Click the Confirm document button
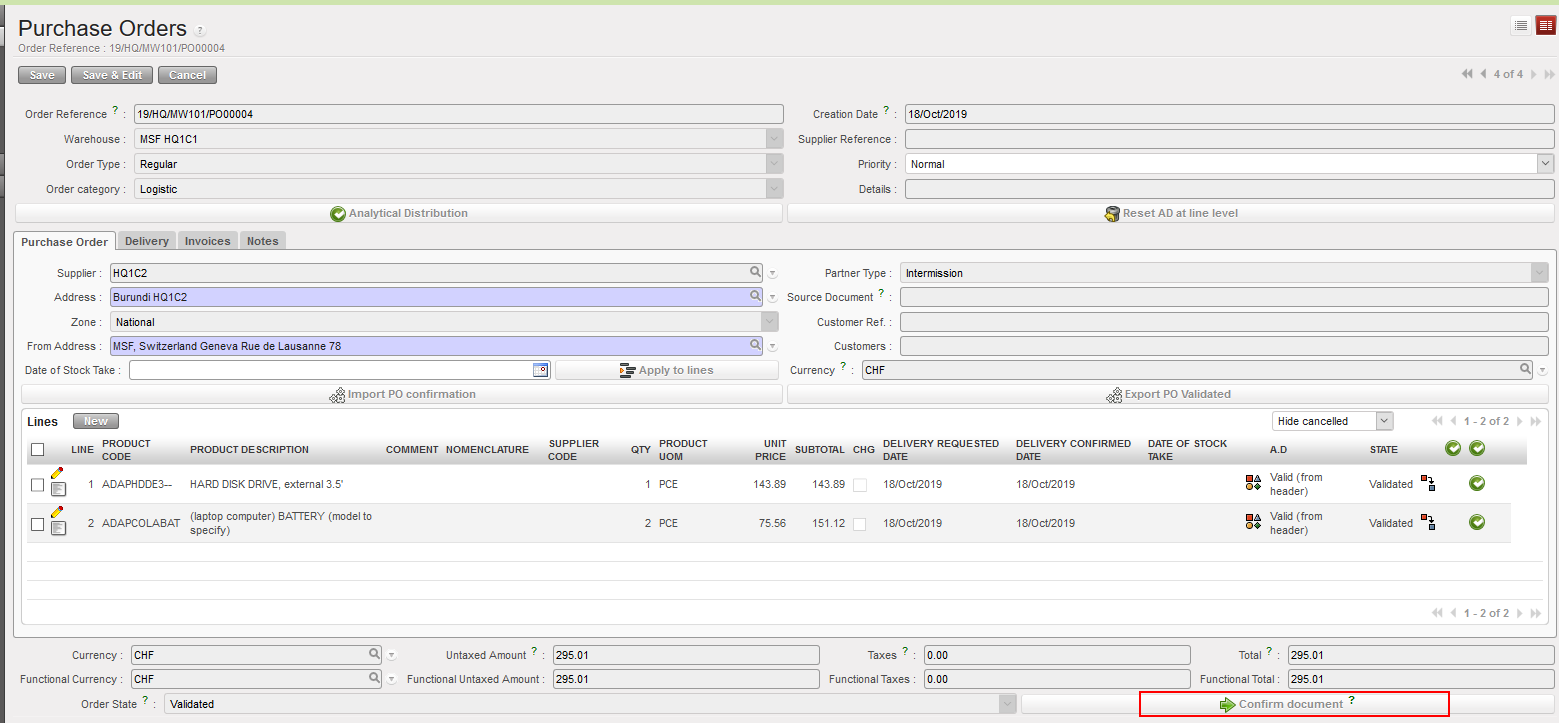Image resolution: width=1559 pixels, height=723 pixels. (1294, 704)
